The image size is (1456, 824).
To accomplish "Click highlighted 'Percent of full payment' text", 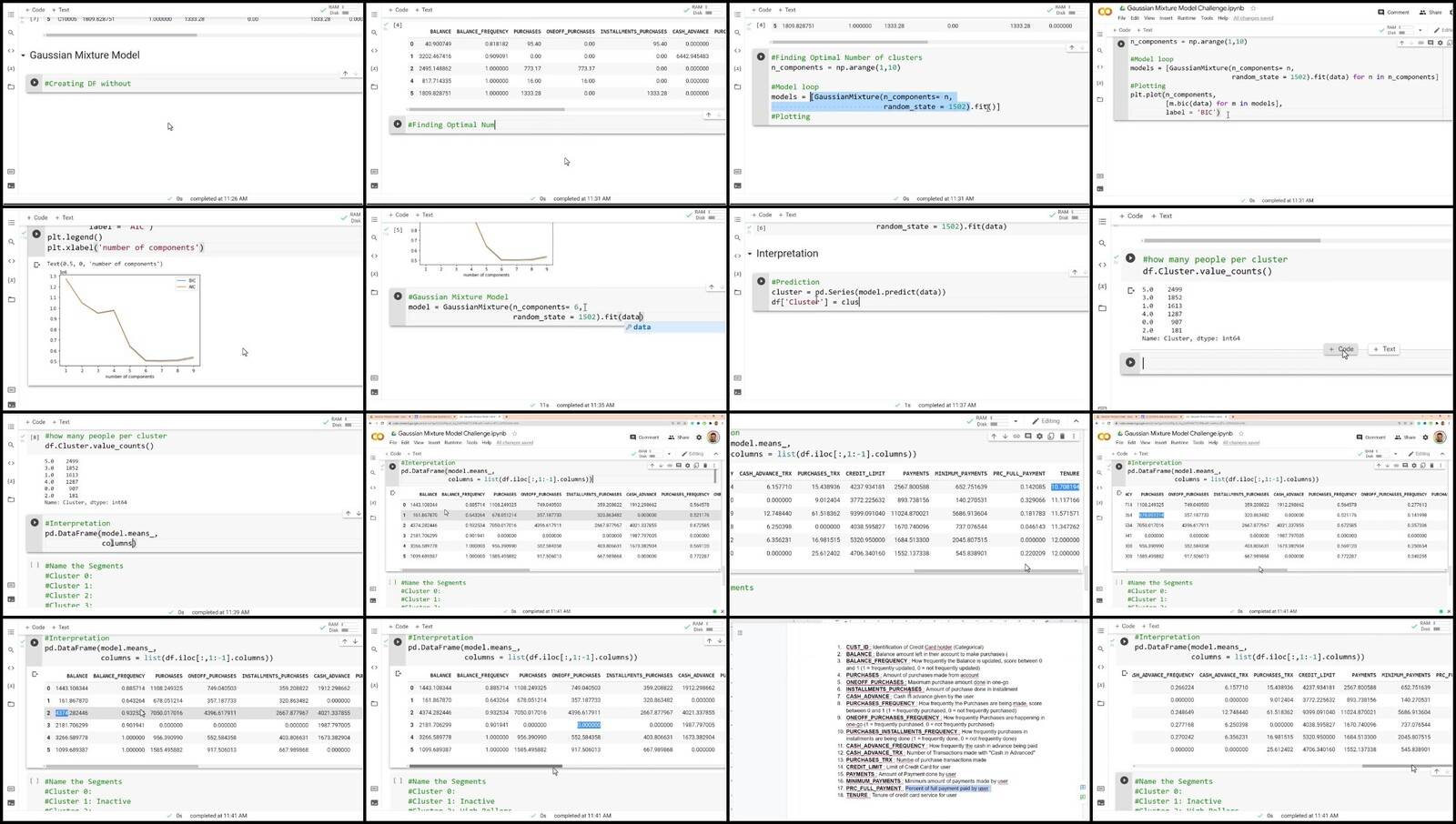I will click(x=946, y=789).
